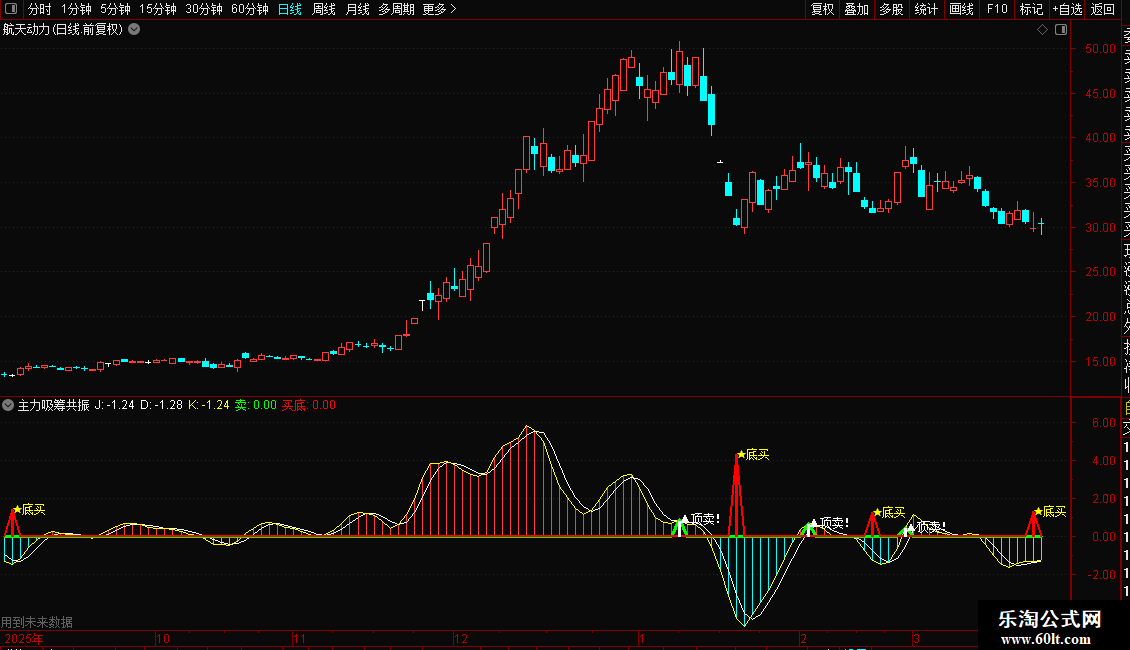Select the 30分钟 period tab

point(204,9)
